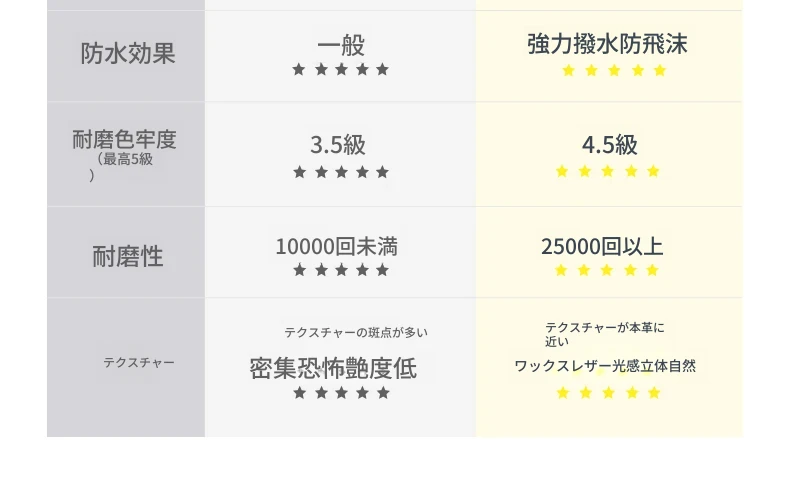Click the gray stars under 密集恐怖艶度低

342,393
